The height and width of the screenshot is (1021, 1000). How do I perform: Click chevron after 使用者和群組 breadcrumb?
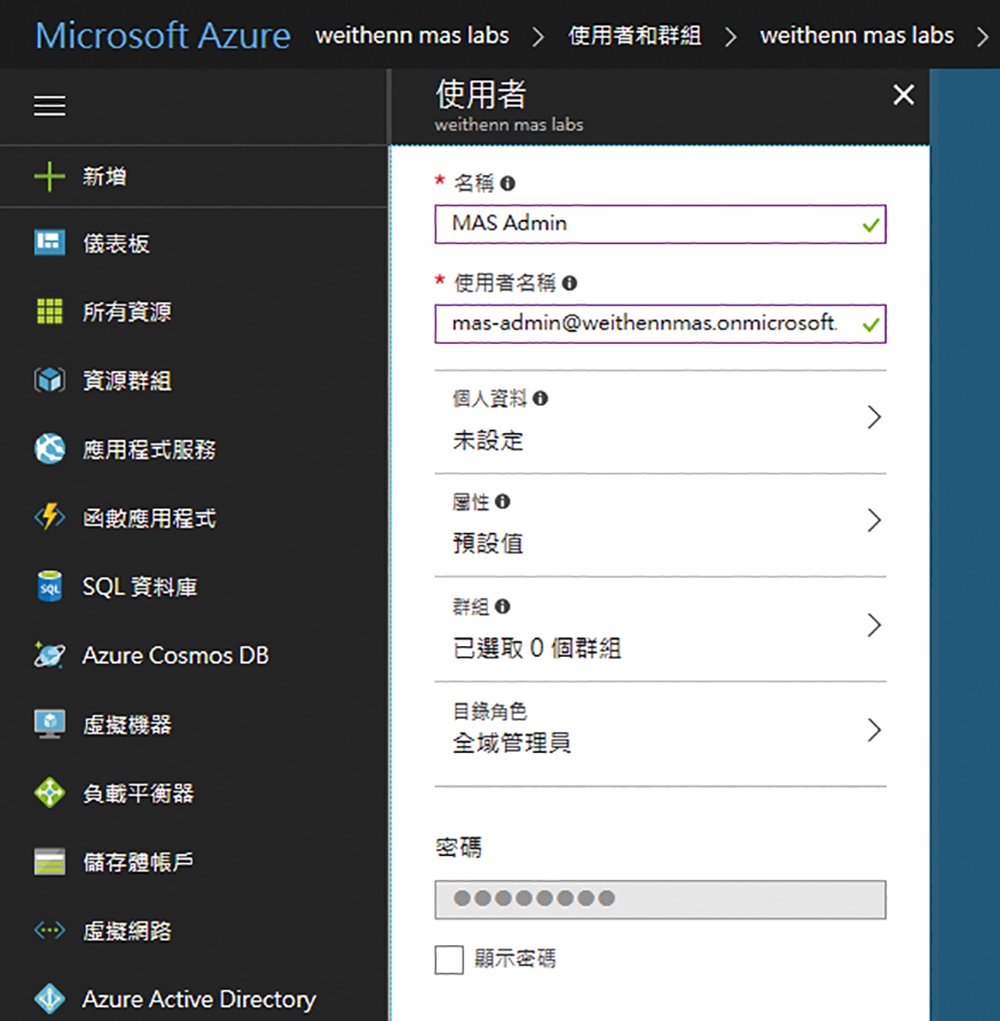coord(731,36)
